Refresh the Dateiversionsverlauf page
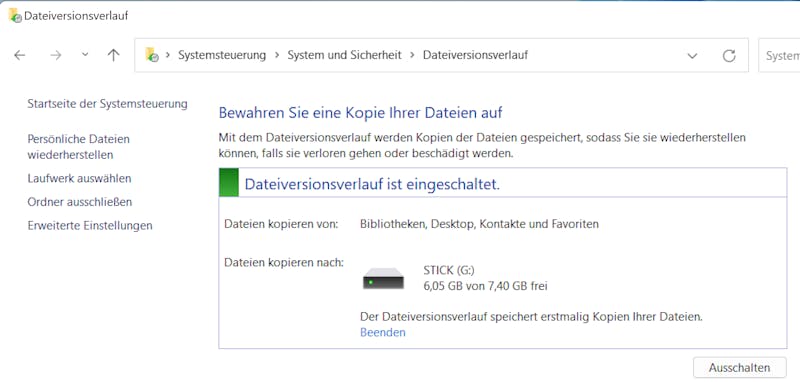Screen dimensions: 800x382 tap(729, 56)
